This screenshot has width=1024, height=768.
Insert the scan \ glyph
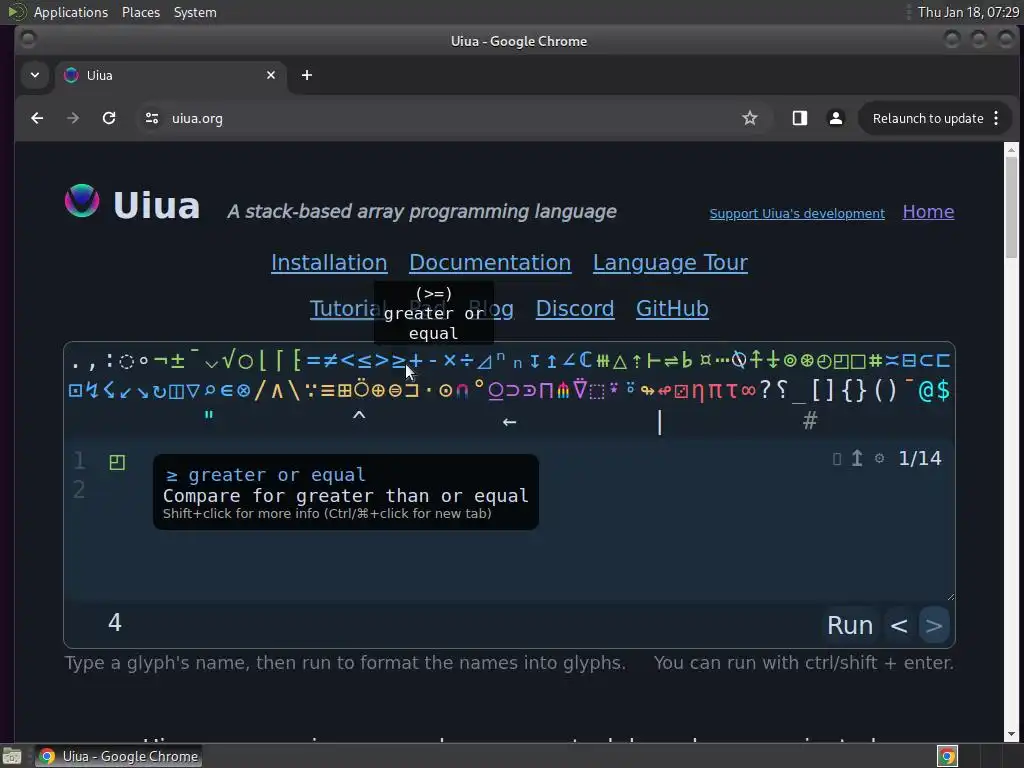pyautogui.click(x=293, y=391)
